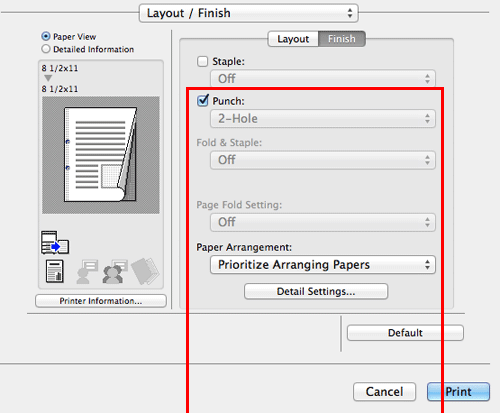
Task: Select the Detailed Information radio button
Action: [46, 49]
